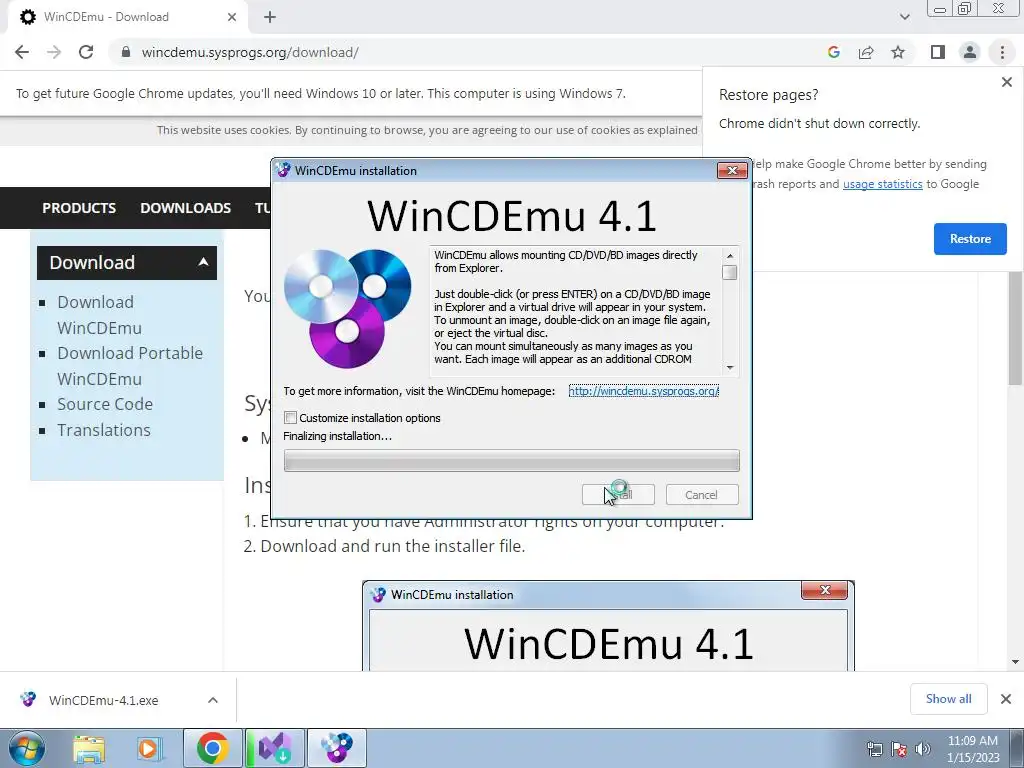Click the Install button in the installer
The width and height of the screenshot is (1024, 768).
pyautogui.click(x=618, y=495)
